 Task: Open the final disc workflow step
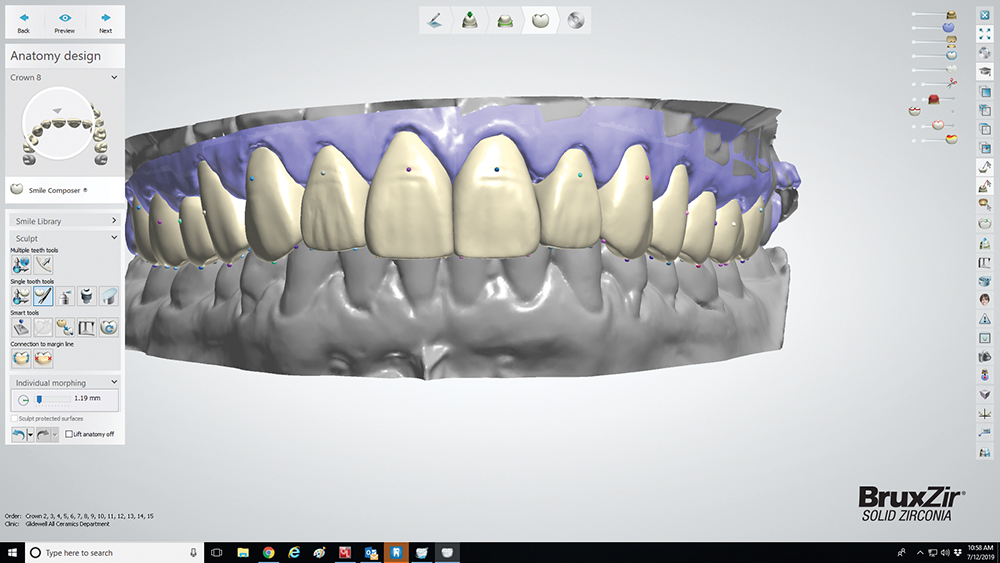click(x=575, y=20)
